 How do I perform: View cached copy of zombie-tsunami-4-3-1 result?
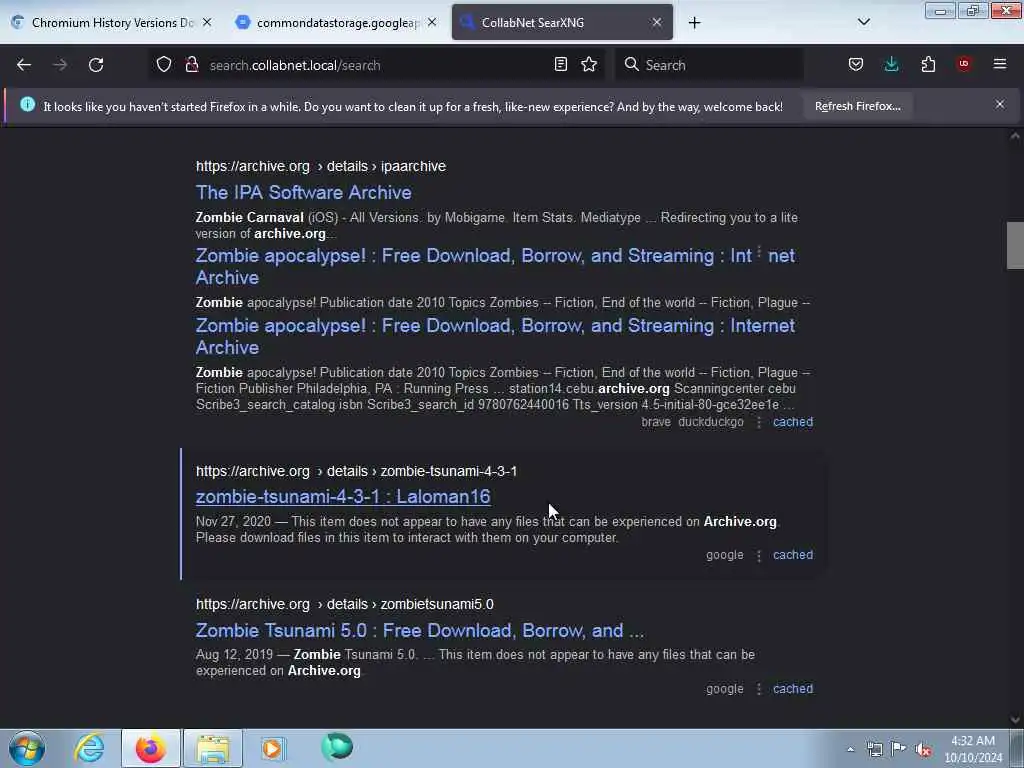click(x=793, y=555)
